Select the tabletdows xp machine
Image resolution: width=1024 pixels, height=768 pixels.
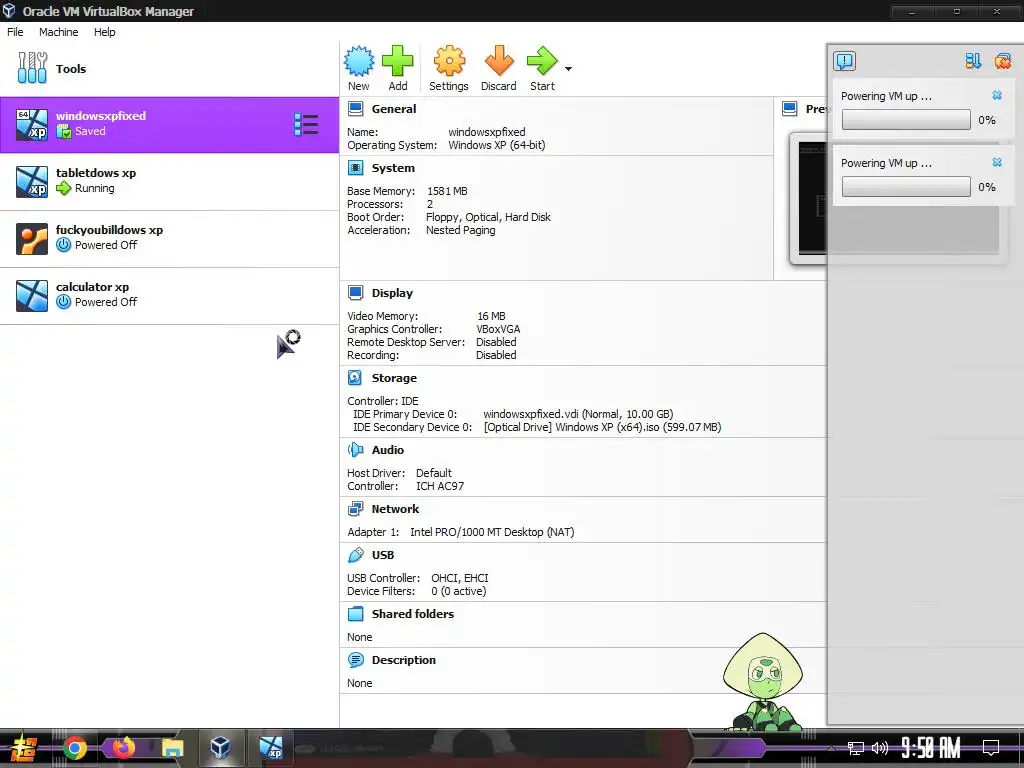click(x=169, y=181)
